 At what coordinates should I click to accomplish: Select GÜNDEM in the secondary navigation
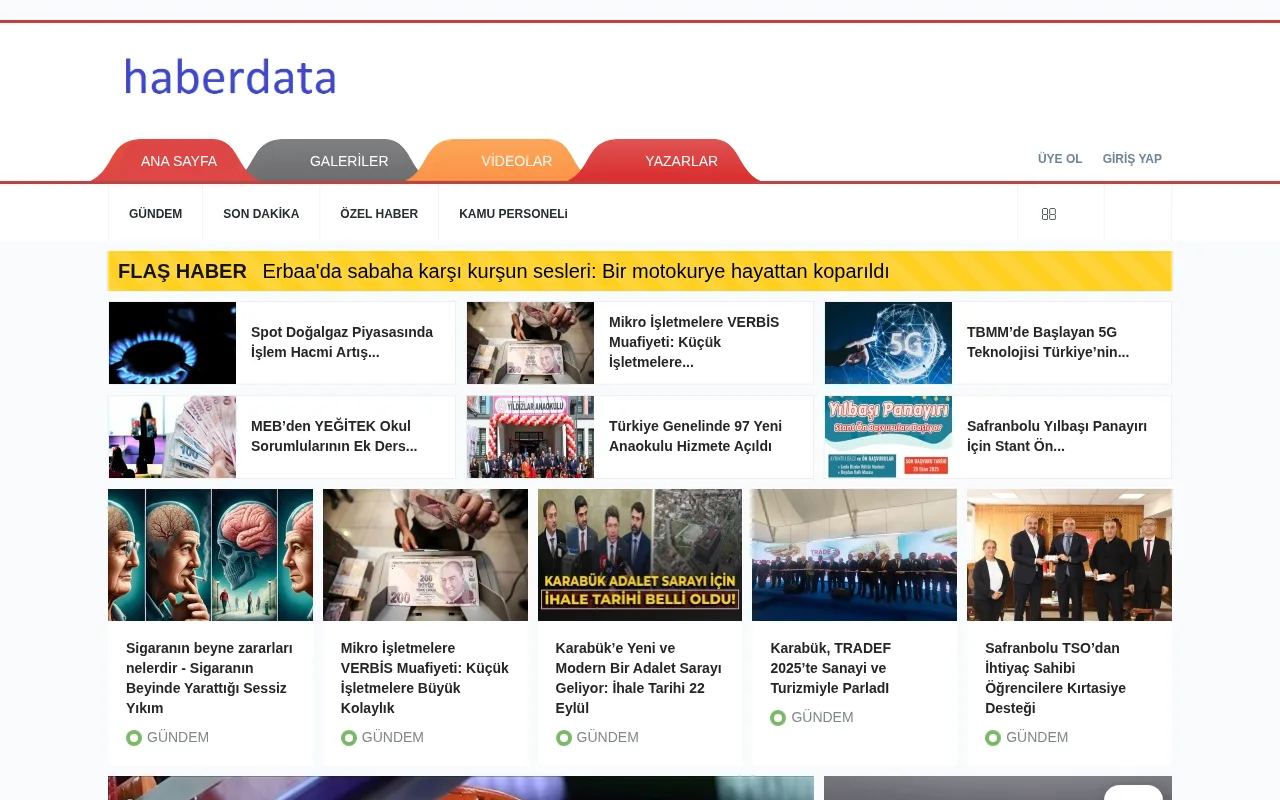point(155,213)
